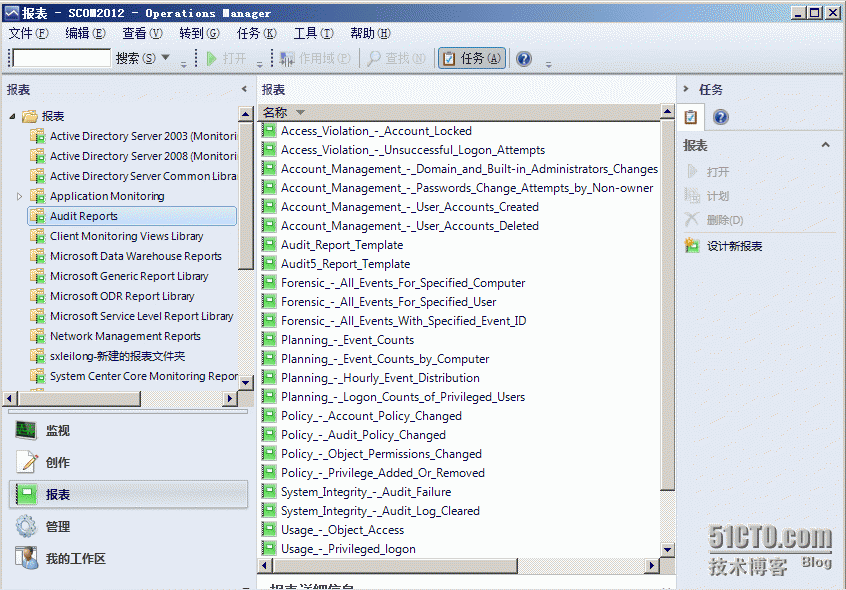Collapse the root 报表 tree node

[12, 116]
